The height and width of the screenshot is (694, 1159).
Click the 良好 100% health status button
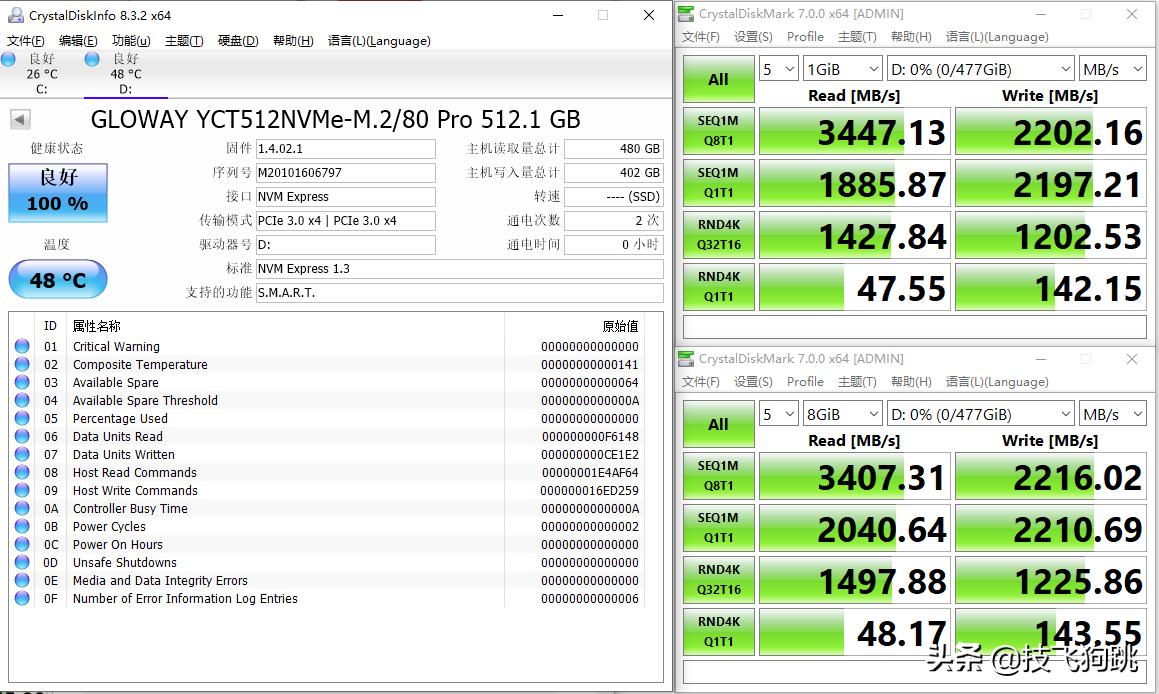pos(58,192)
